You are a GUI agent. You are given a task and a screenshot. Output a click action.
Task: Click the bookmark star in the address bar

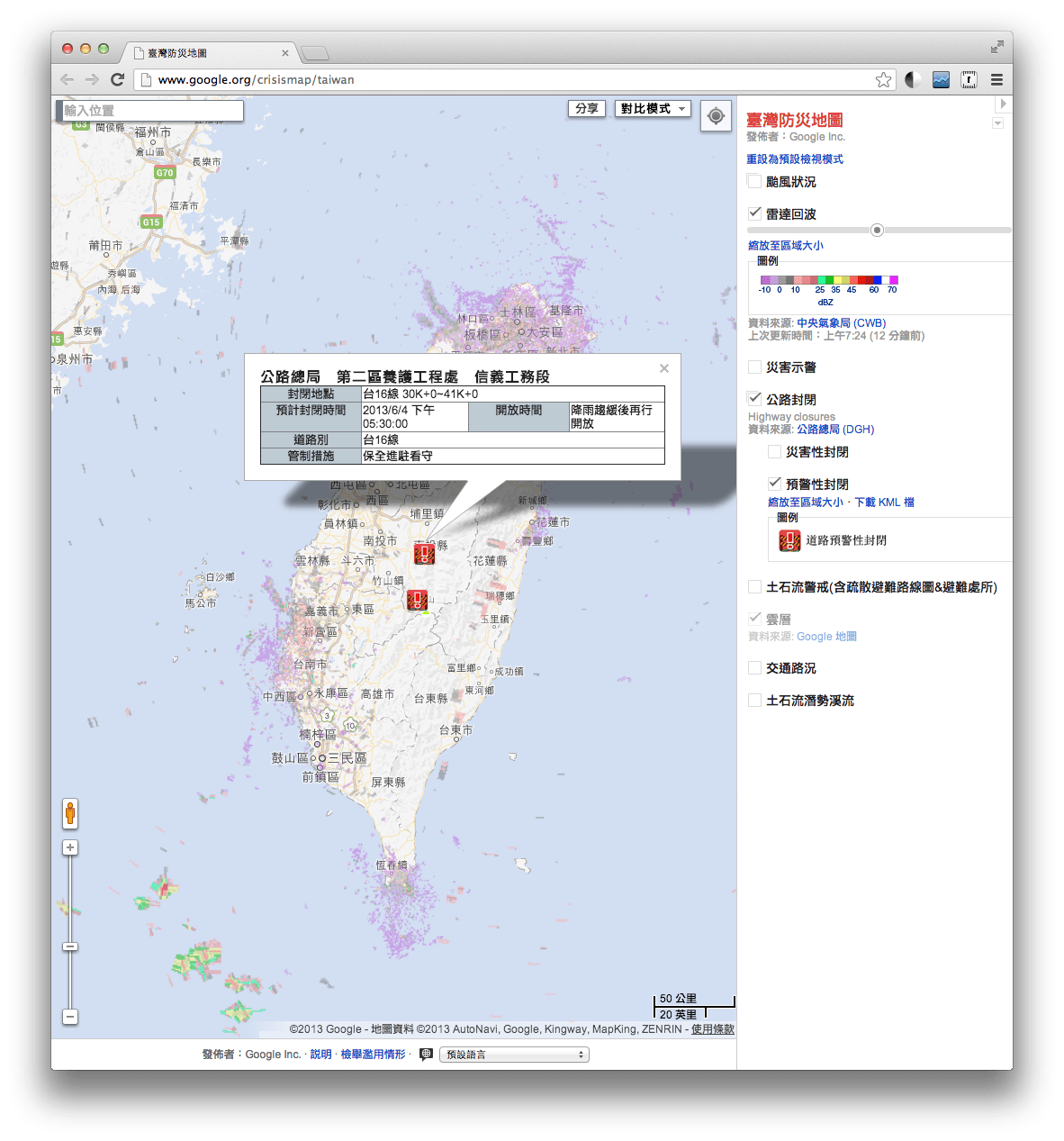click(883, 79)
